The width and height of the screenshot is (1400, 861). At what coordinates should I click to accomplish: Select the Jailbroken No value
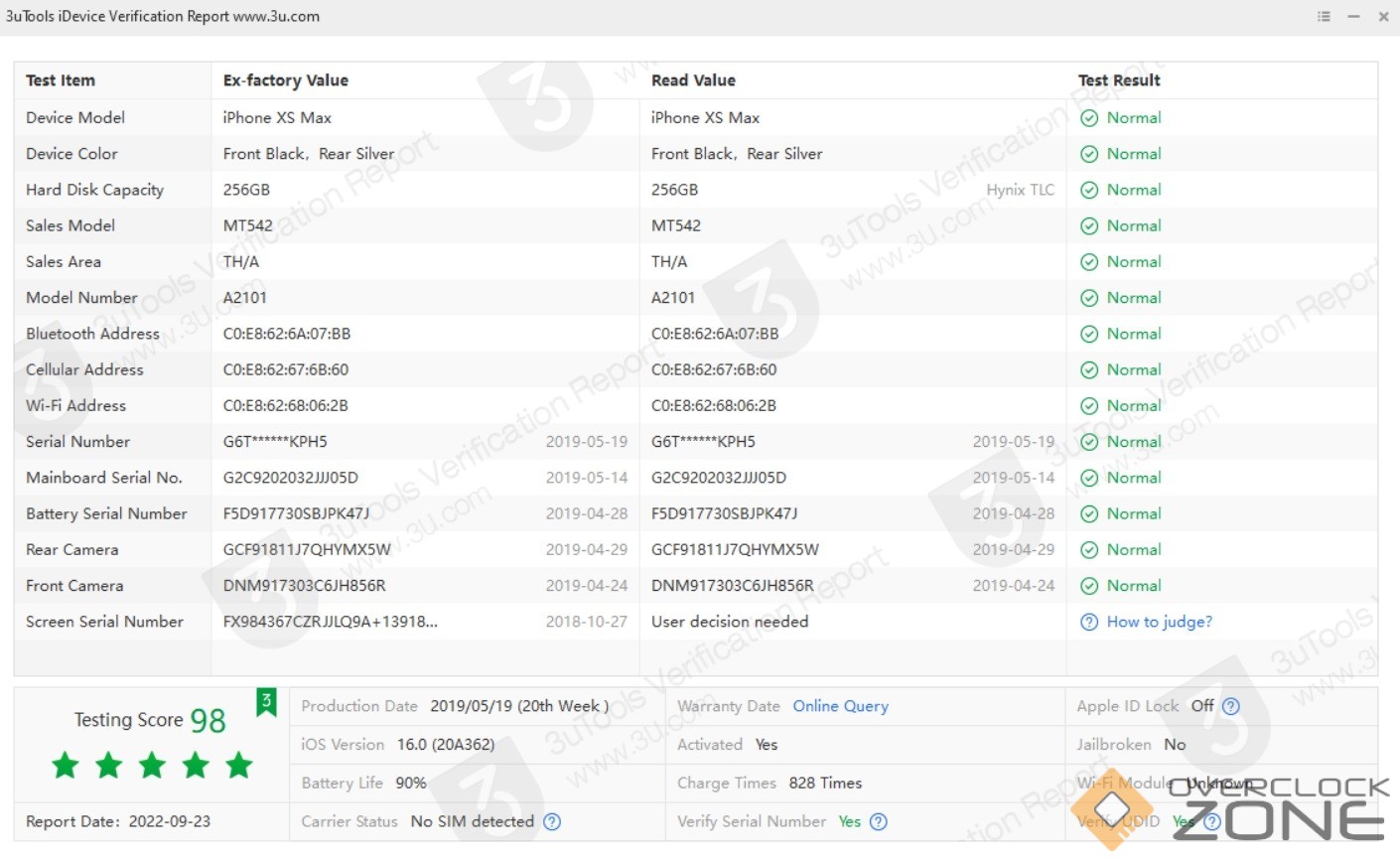[1175, 744]
